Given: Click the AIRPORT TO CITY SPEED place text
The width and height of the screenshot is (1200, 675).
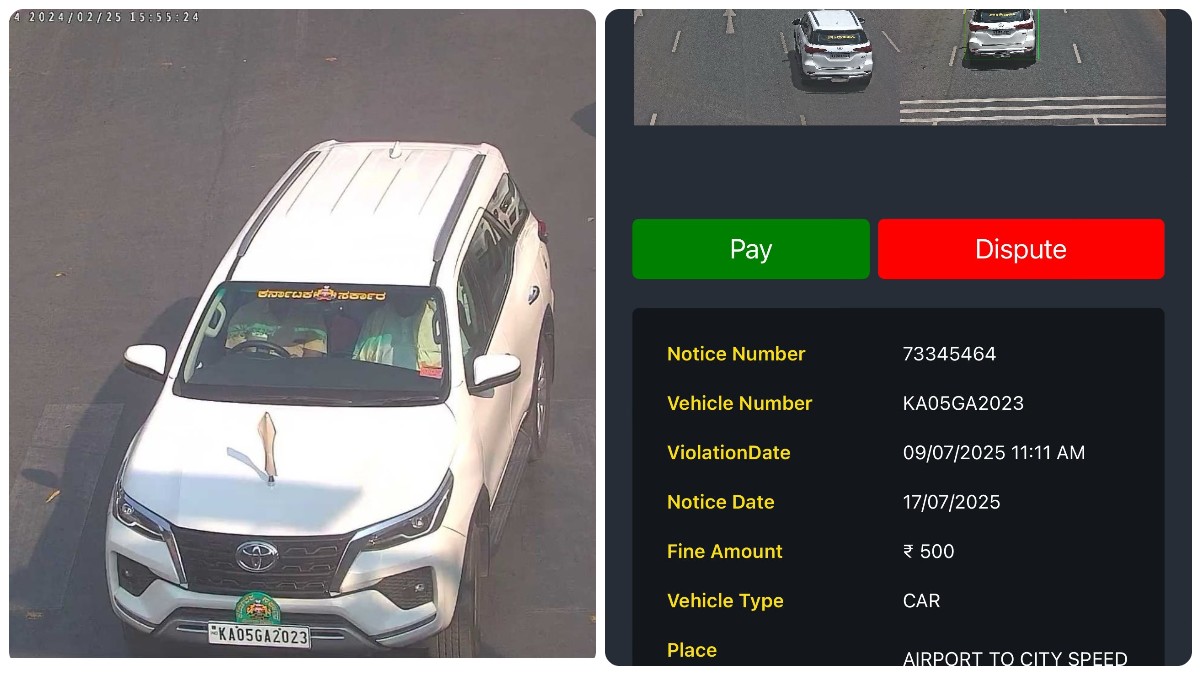Looking at the screenshot, I should pyautogui.click(x=1015, y=659).
